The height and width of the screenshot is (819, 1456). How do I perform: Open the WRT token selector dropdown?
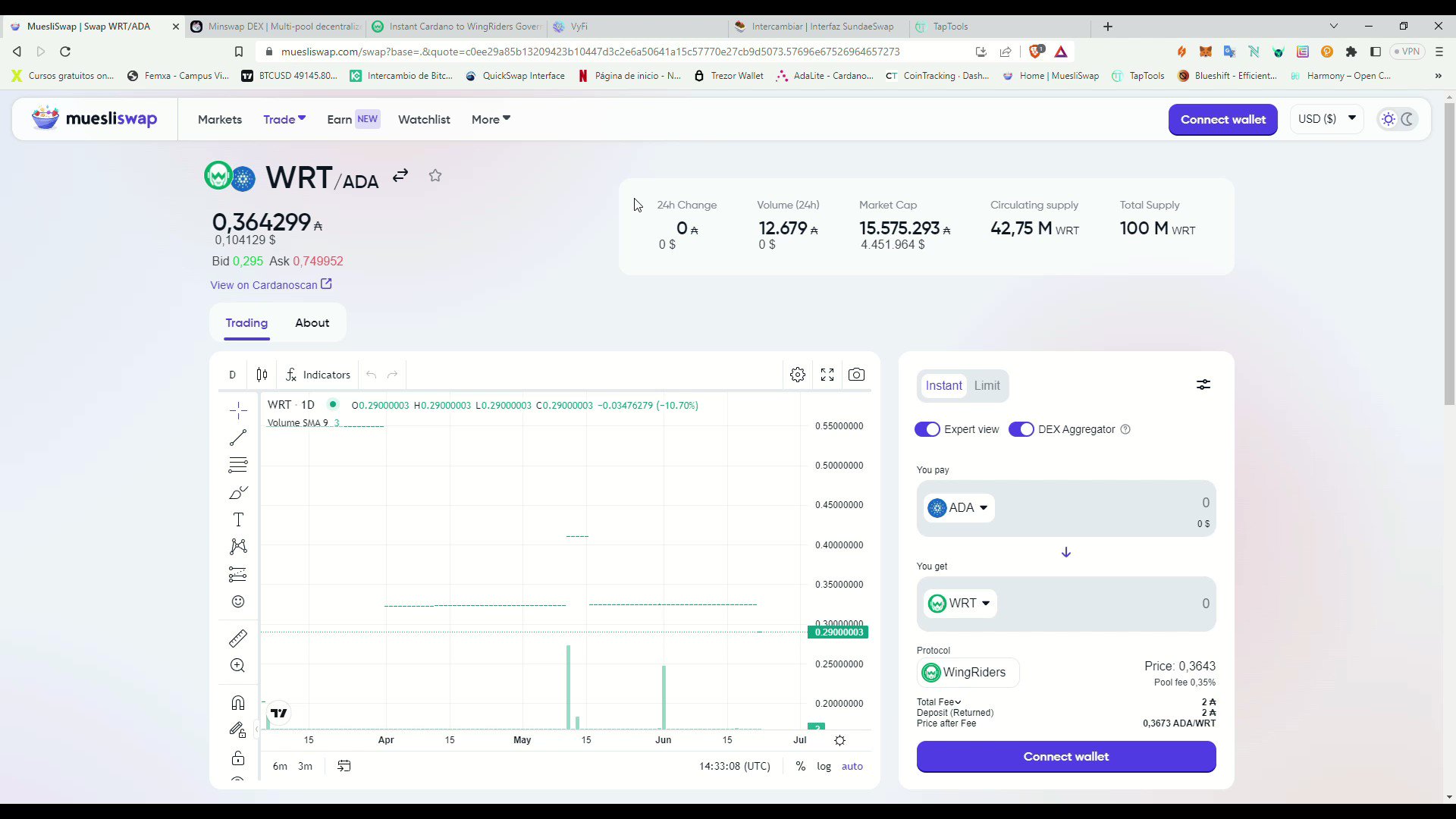pyautogui.click(x=960, y=604)
